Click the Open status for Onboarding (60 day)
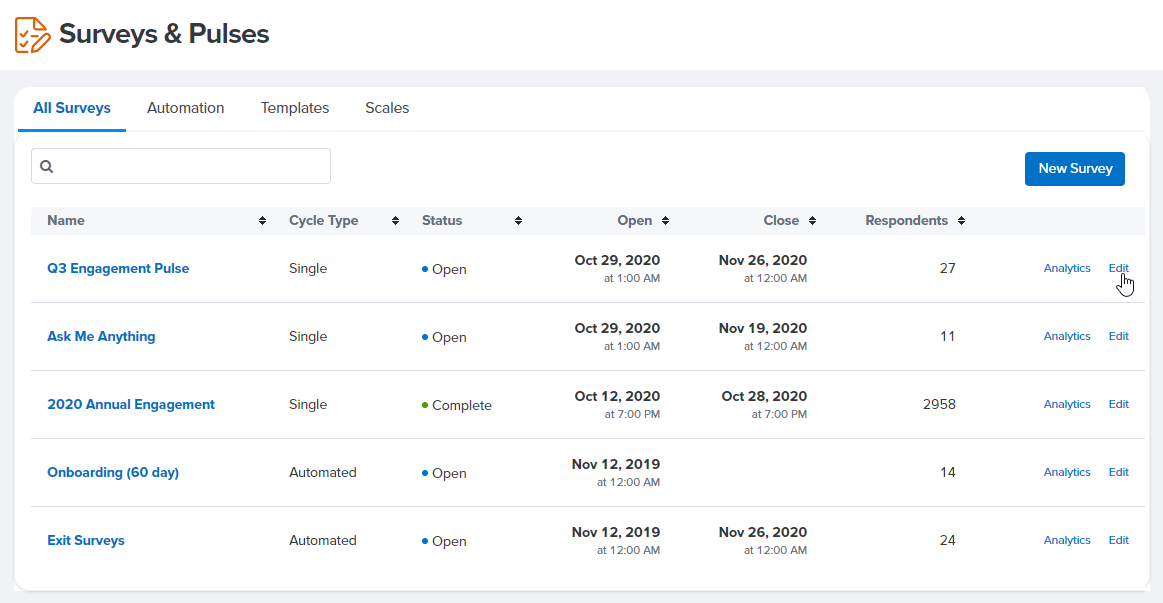Viewport: 1163px width, 603px height. pyautogui.click(x=444, y=473)
